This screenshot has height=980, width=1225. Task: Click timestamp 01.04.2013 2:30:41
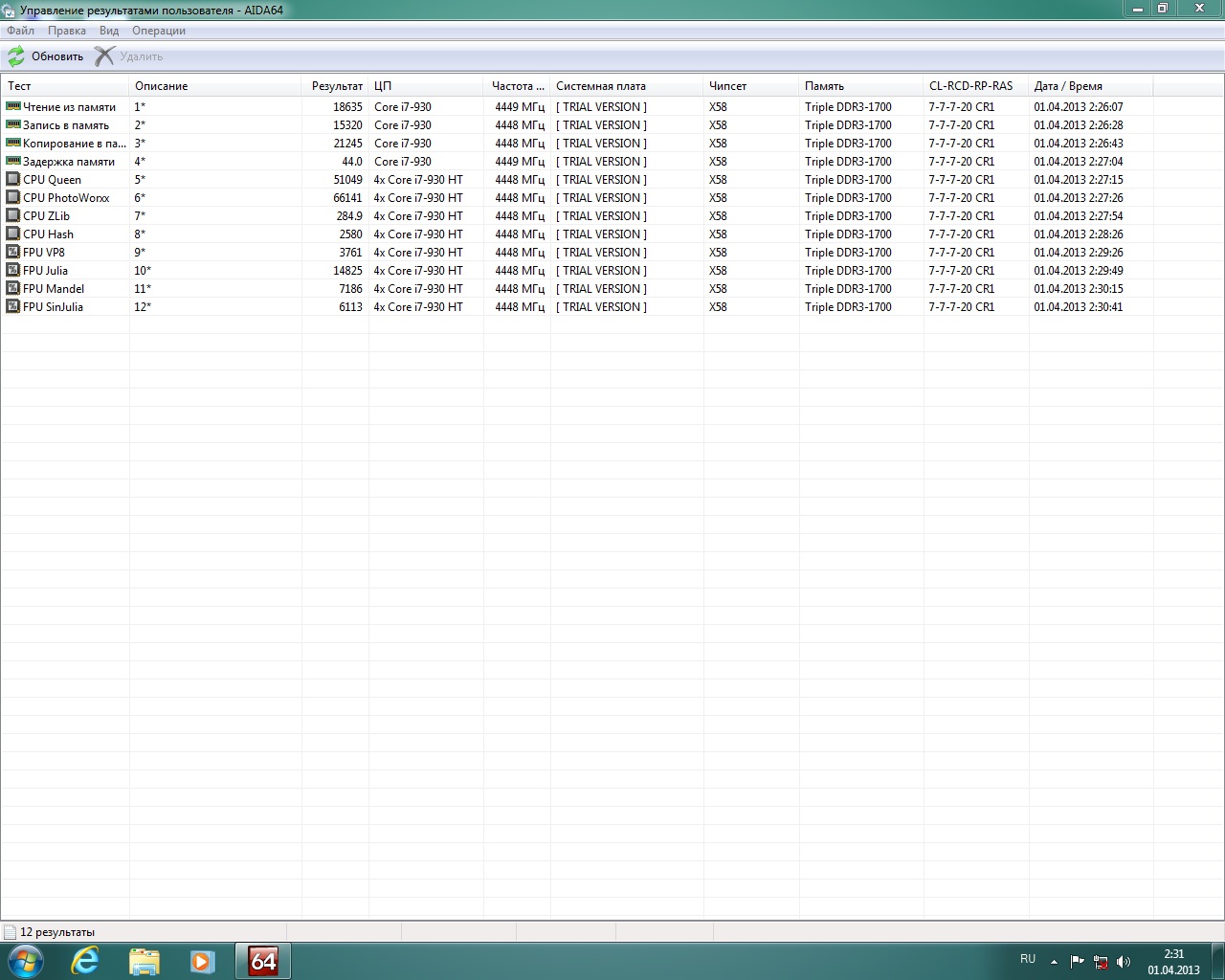coord(1079,307)
